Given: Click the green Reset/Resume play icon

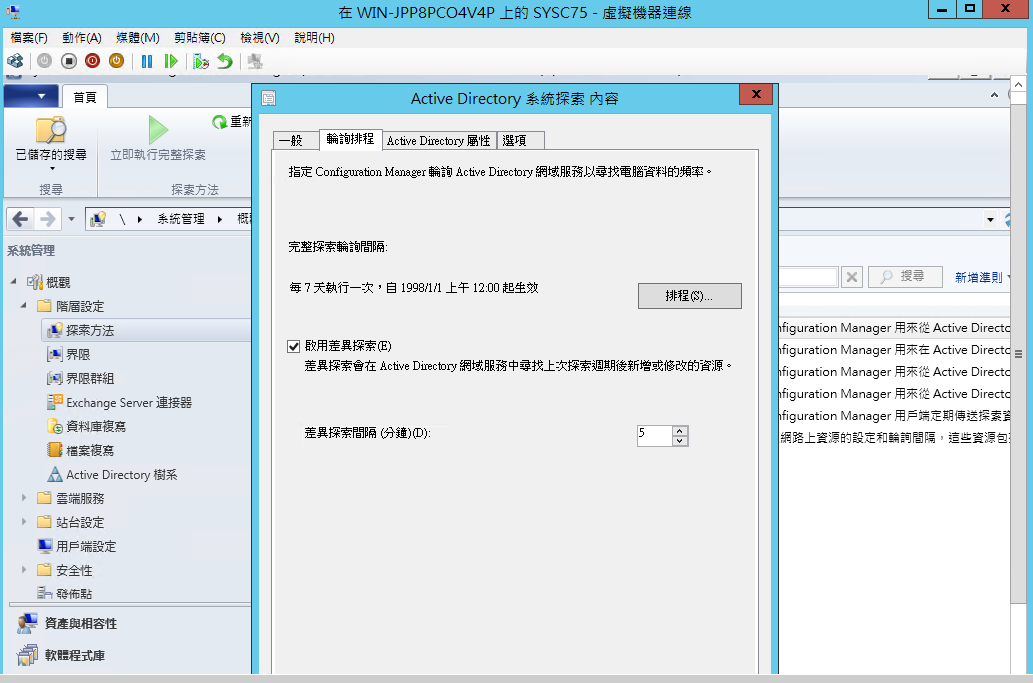Looking at the screenshot, I should click(x=171, y=61).
